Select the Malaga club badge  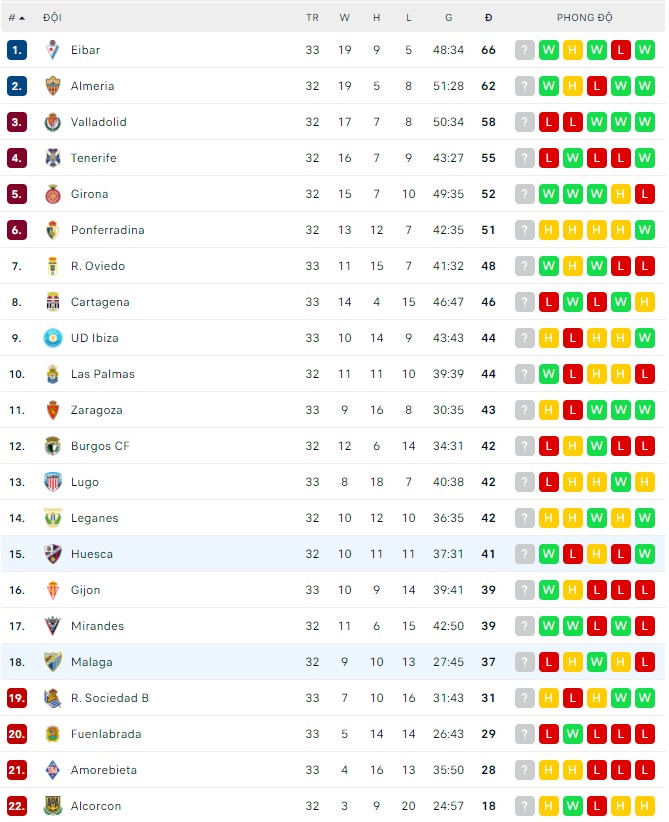tap(52, 662)
